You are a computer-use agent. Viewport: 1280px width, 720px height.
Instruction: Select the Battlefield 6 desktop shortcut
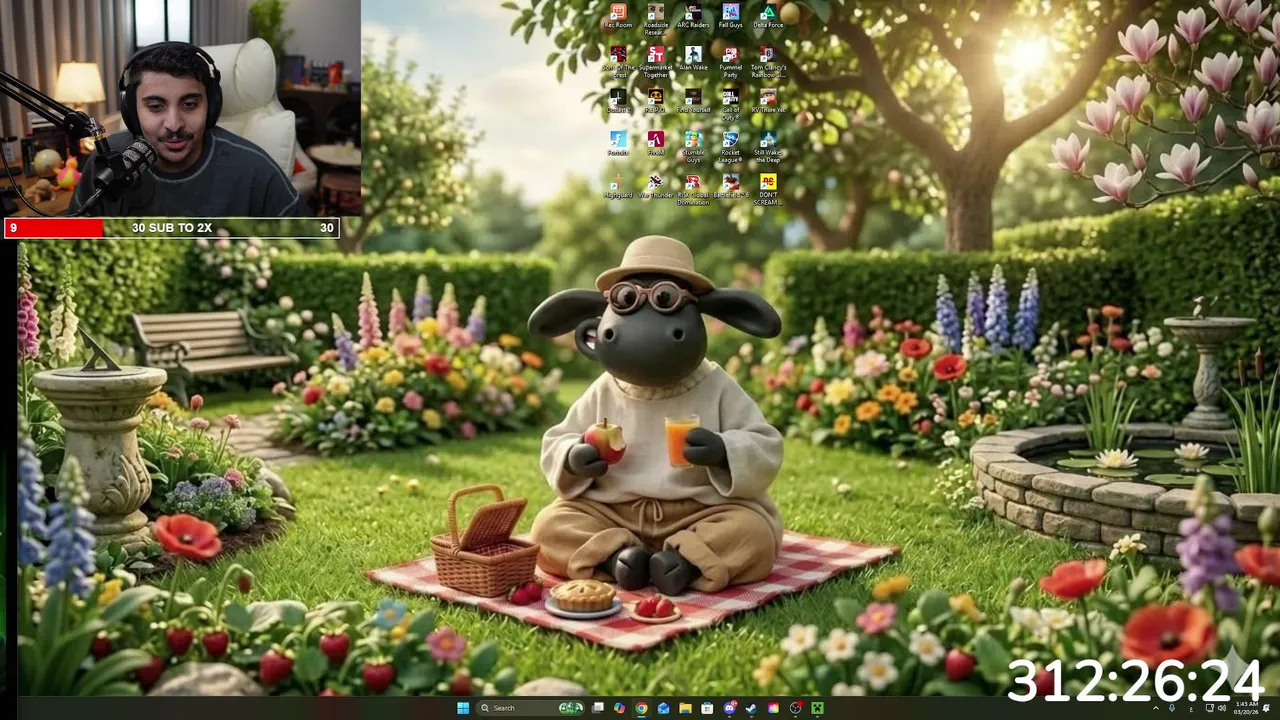point(730,186)
